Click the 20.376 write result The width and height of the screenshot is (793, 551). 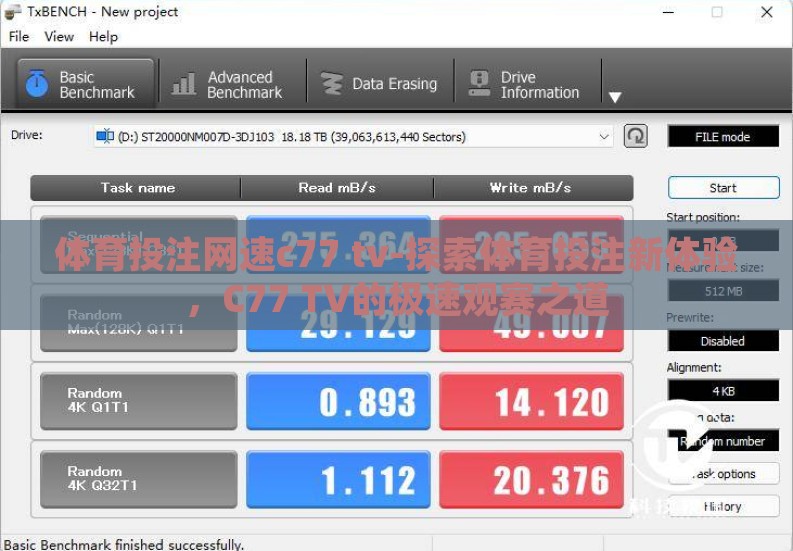(x=531, y=480)
